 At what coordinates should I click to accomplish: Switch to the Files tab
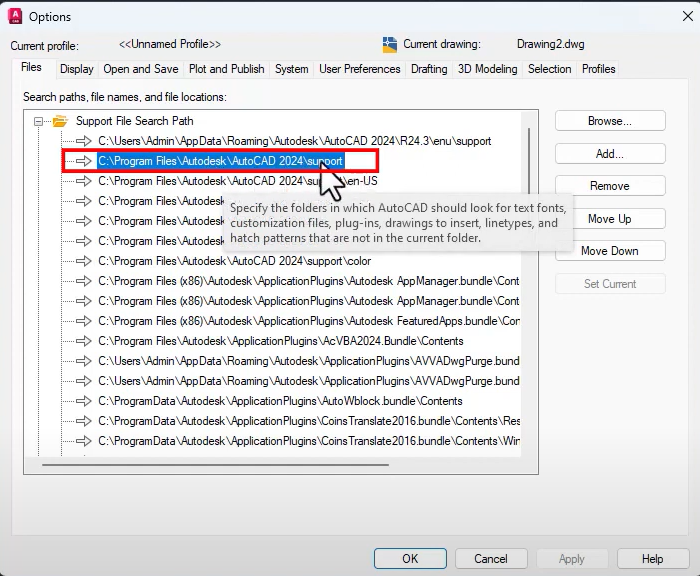(x=31, y=67)
